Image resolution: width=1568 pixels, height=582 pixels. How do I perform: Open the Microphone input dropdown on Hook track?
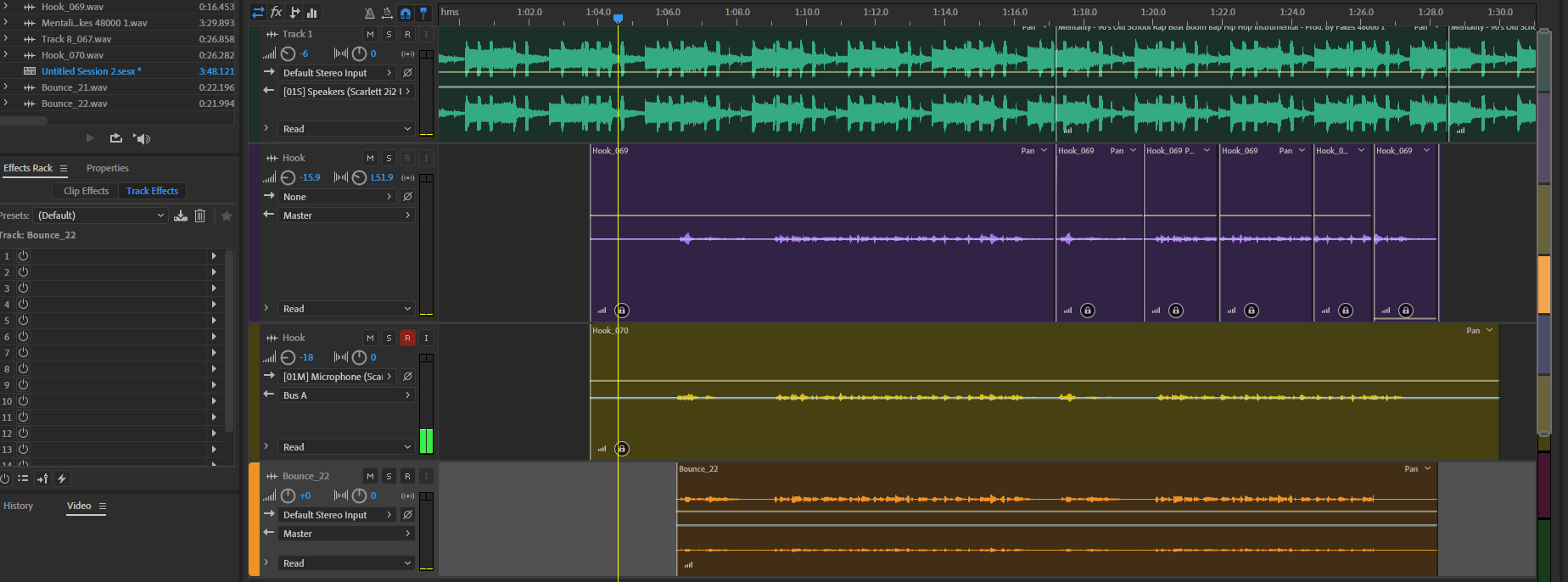[x=338, y=377]
